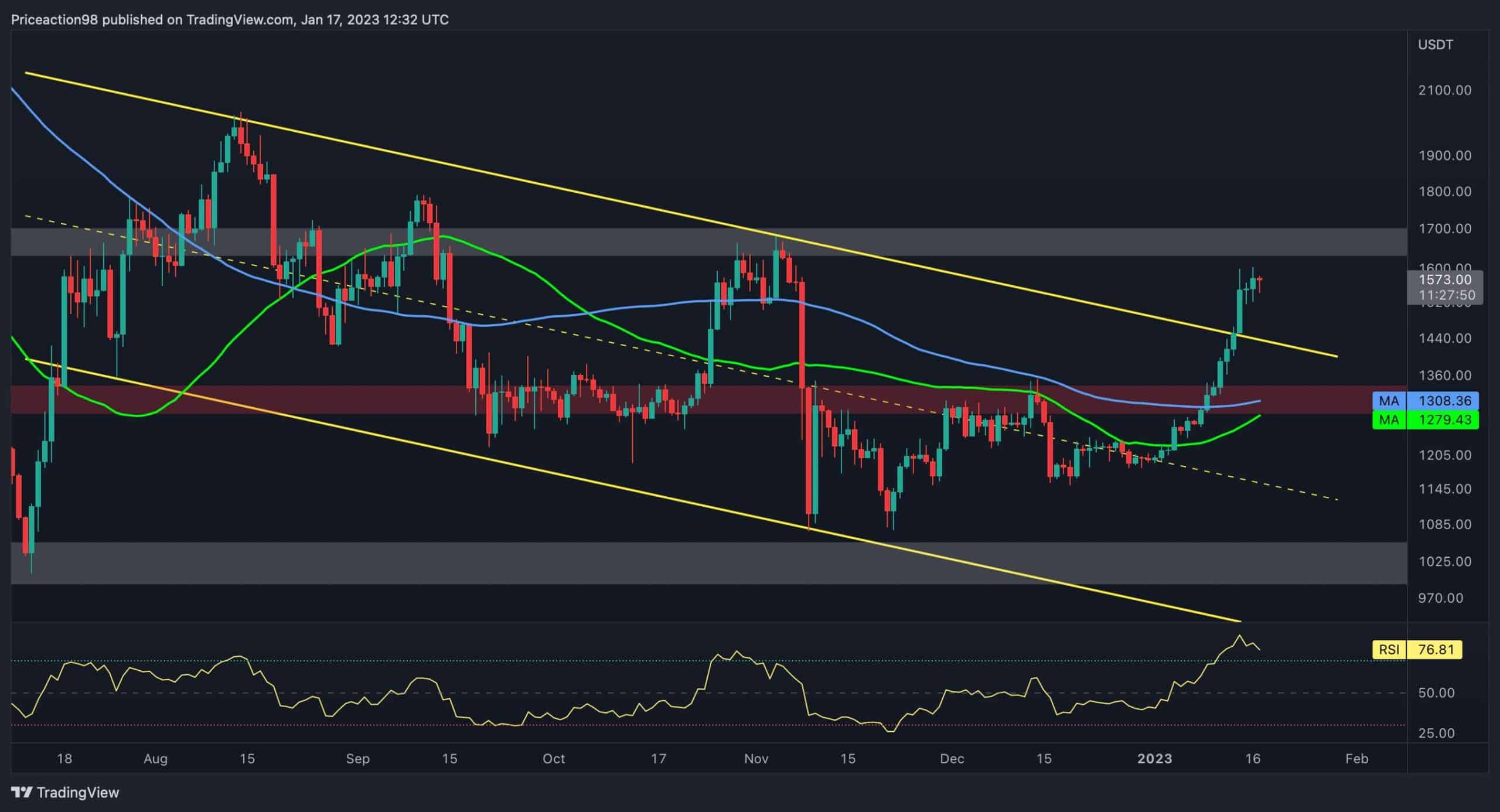The image size is (1500, 812).
Task: Click the RSI 76.81 value label
Action: pyautogui.click(x=1417, y=649)
